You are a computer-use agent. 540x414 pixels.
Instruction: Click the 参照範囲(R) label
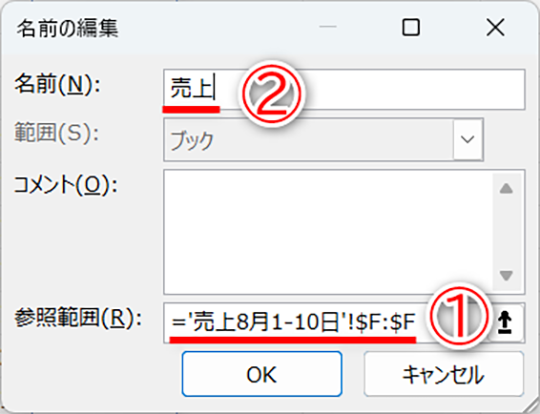[x=78, y=319]
